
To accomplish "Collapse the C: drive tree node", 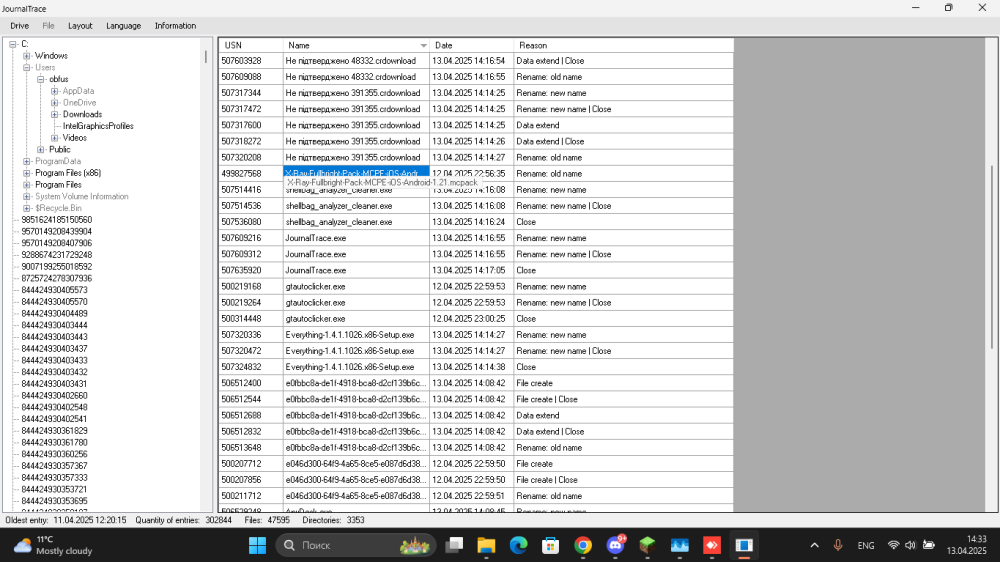I will [x=13, y=44].
